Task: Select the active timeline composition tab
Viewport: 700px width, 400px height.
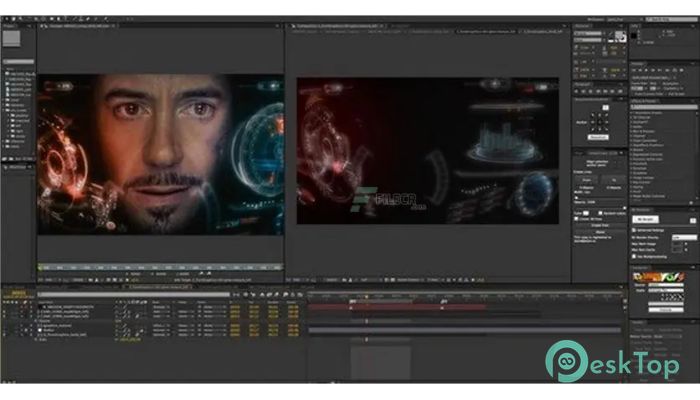Action: (x=156, y=287)
